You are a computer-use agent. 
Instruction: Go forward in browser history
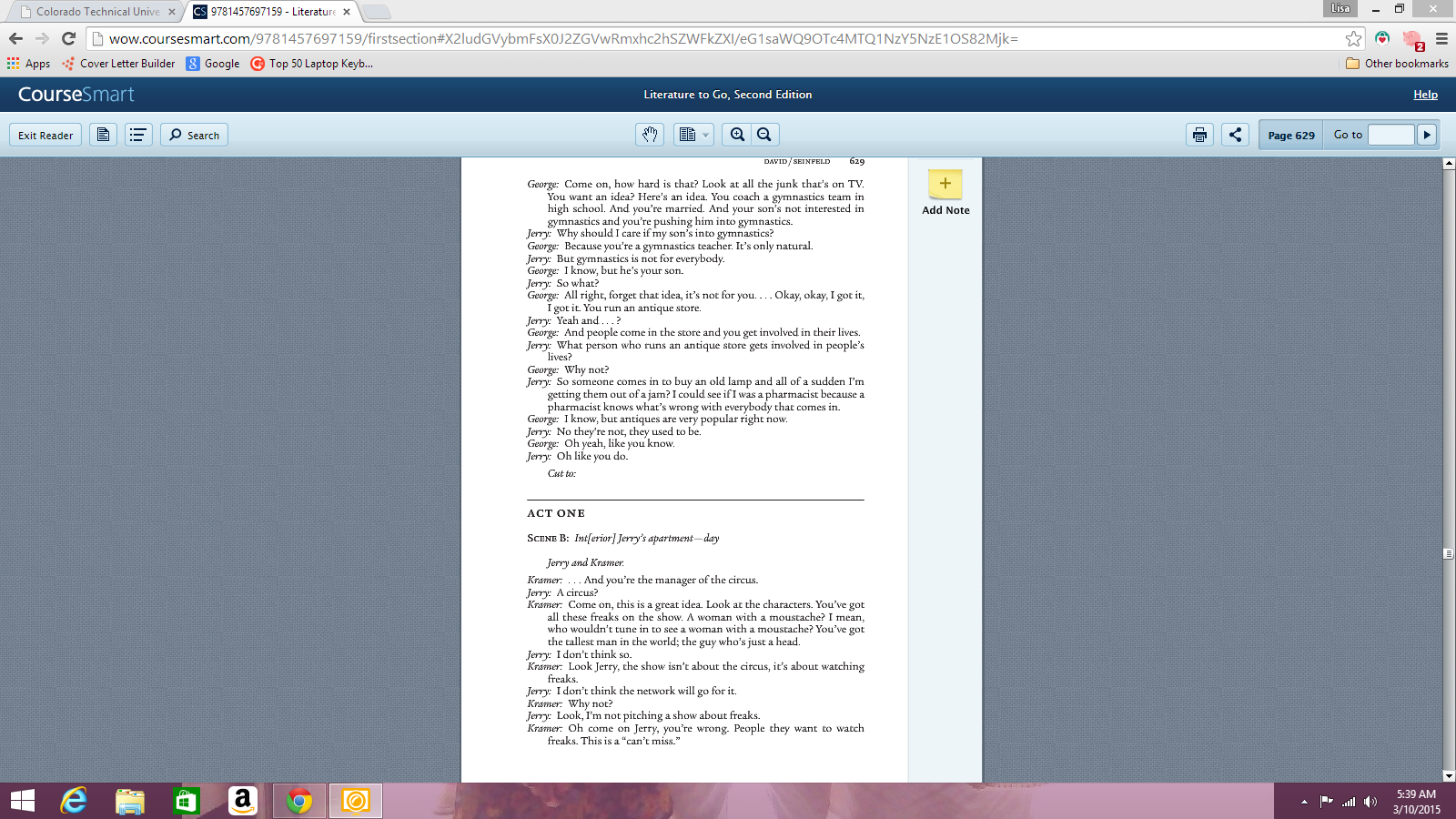pos(42,39)
